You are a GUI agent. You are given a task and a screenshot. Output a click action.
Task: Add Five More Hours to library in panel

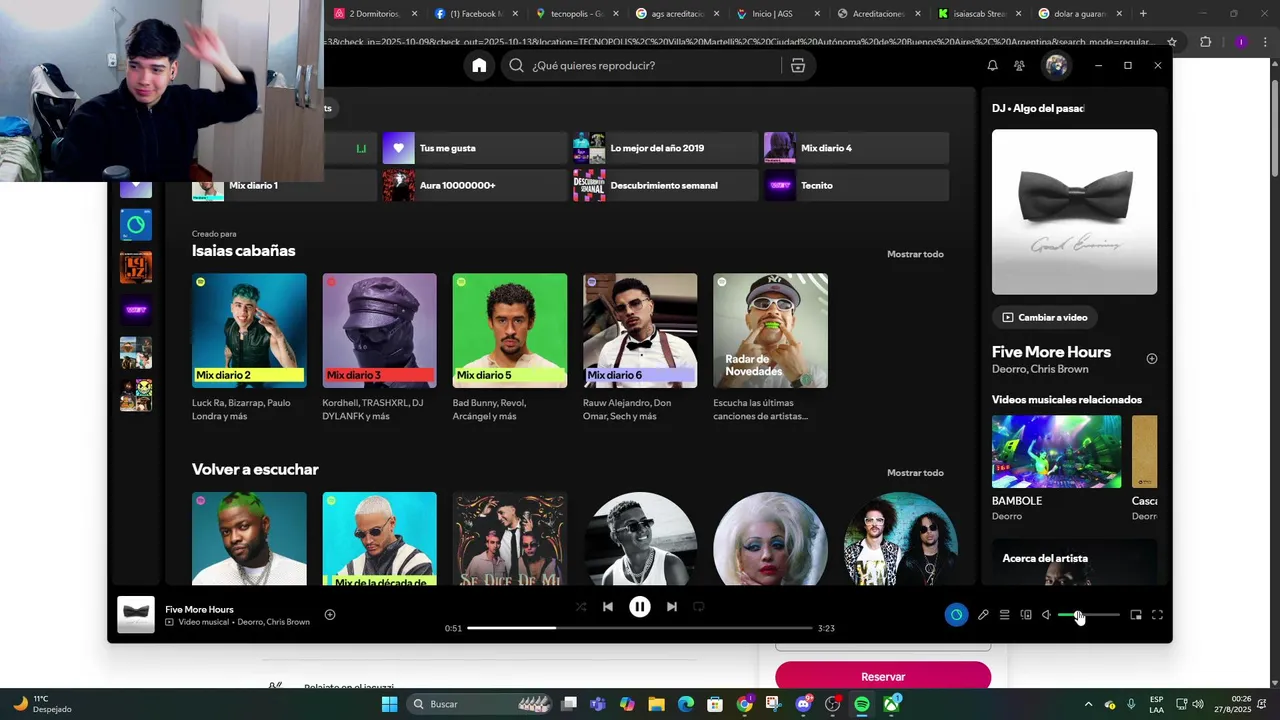1151,358
